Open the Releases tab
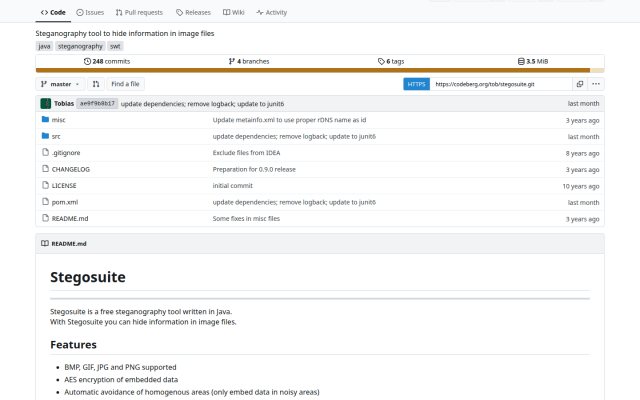This screenshot has height=400, width=640. point(193,13)
